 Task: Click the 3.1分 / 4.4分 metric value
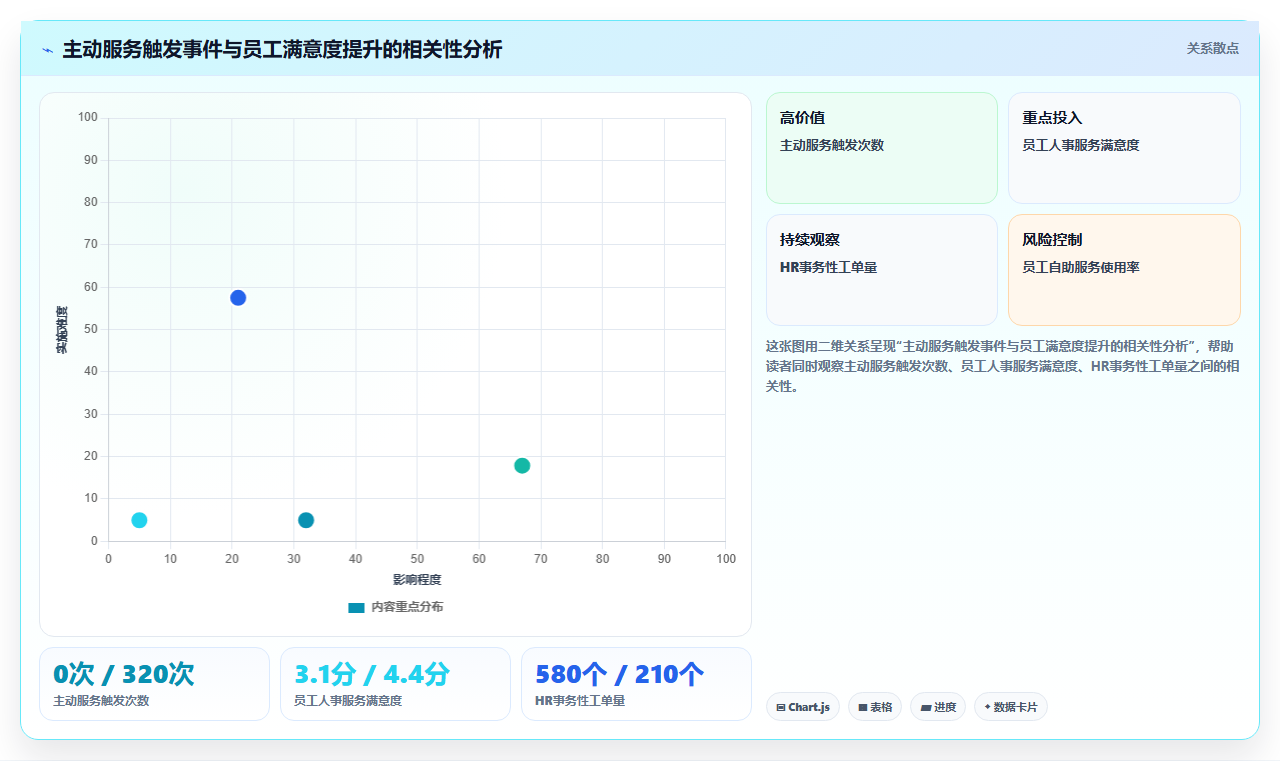[x=372, y=675]
